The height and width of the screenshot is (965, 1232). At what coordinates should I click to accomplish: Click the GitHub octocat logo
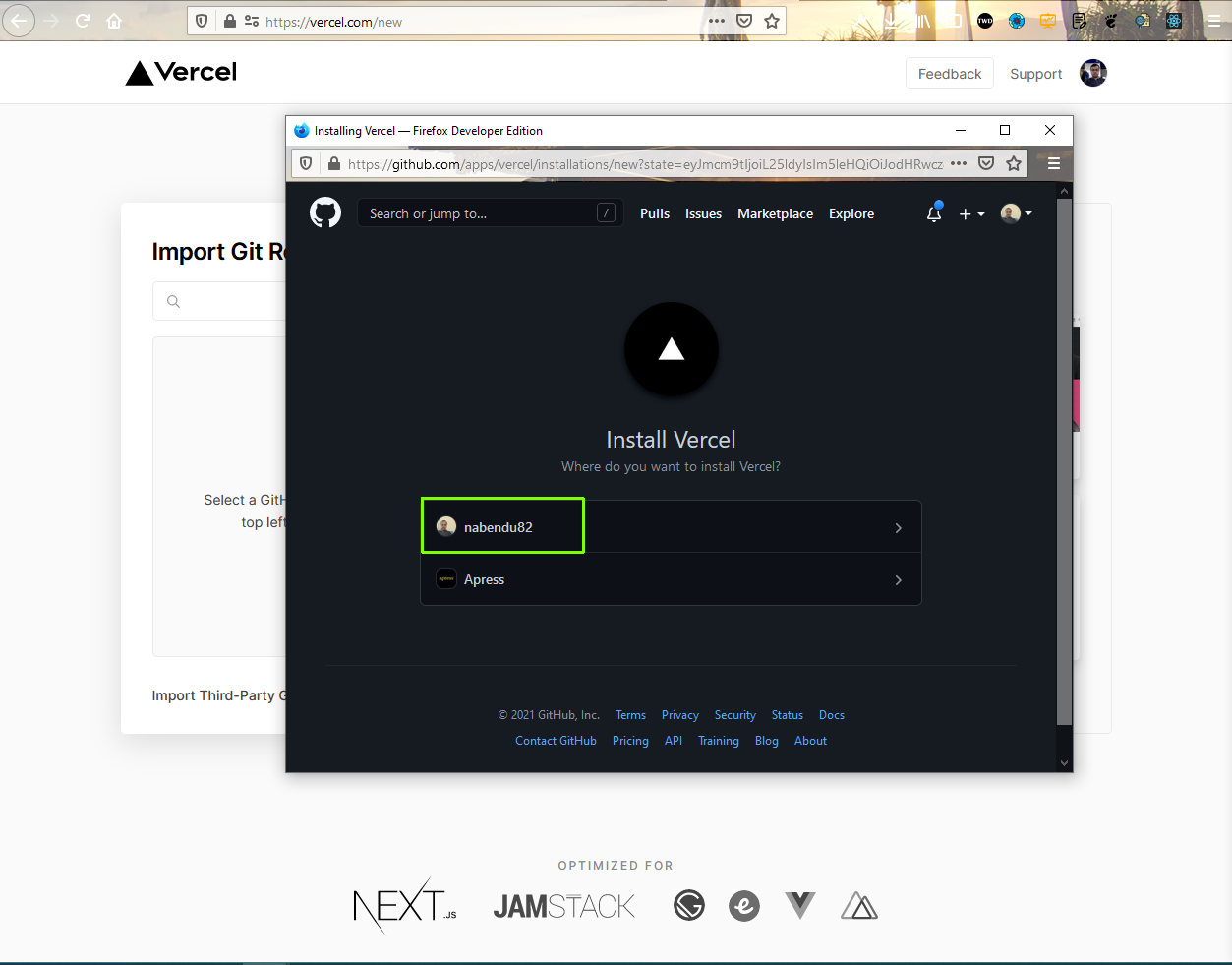click(325, 212)
